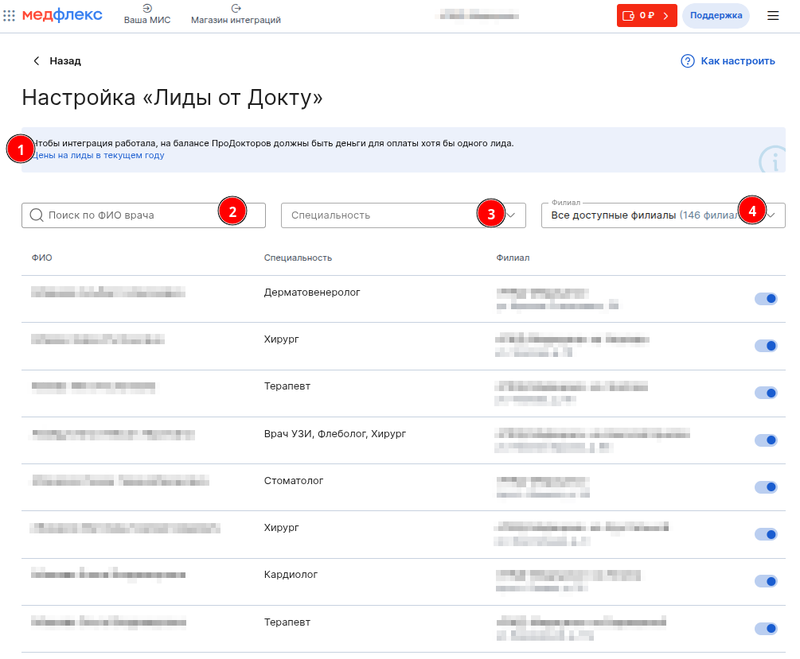Open the Специальность dropdown
Screen dimensions: 800x659
coord(400,215)
